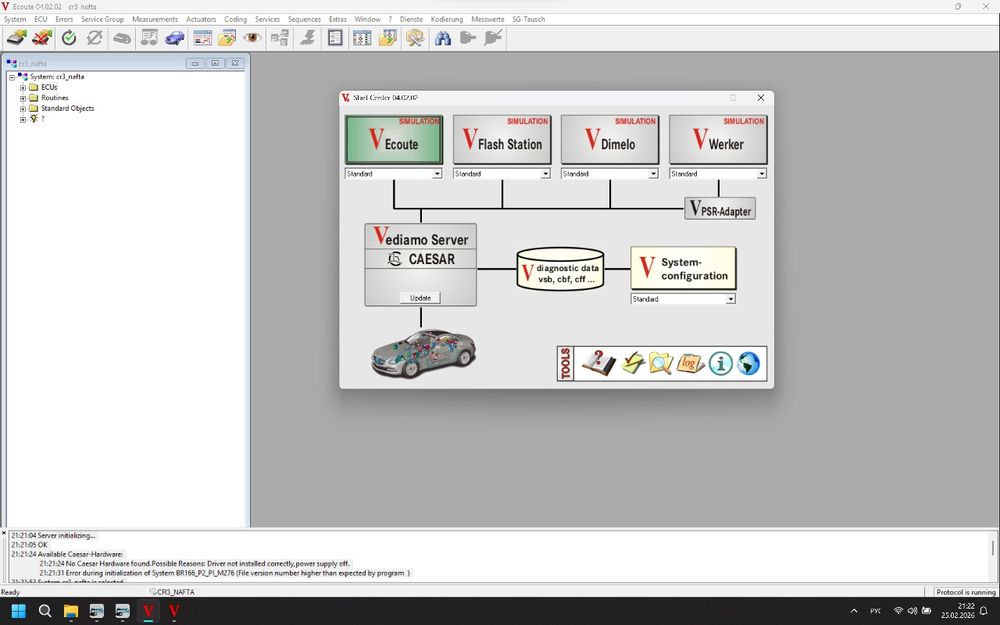Click the binoculars toolbar icon

click(443, 38)
